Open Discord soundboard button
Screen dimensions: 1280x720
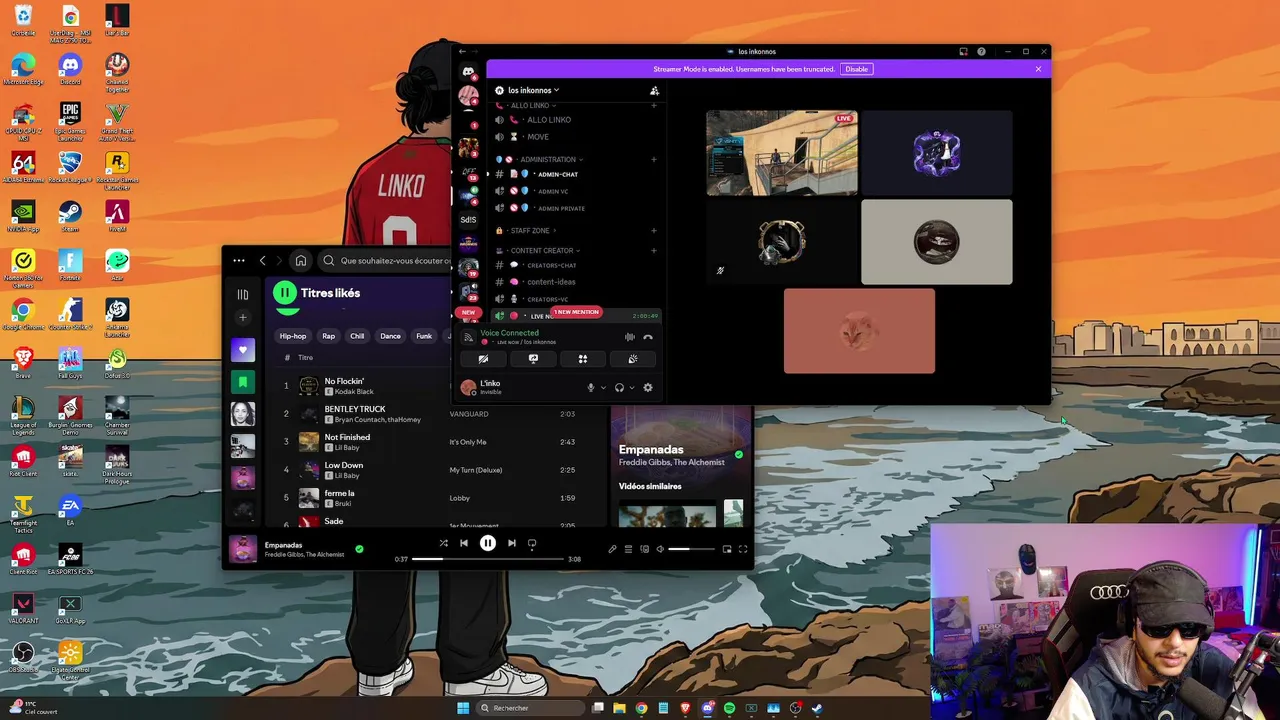(x=632, y=359)
